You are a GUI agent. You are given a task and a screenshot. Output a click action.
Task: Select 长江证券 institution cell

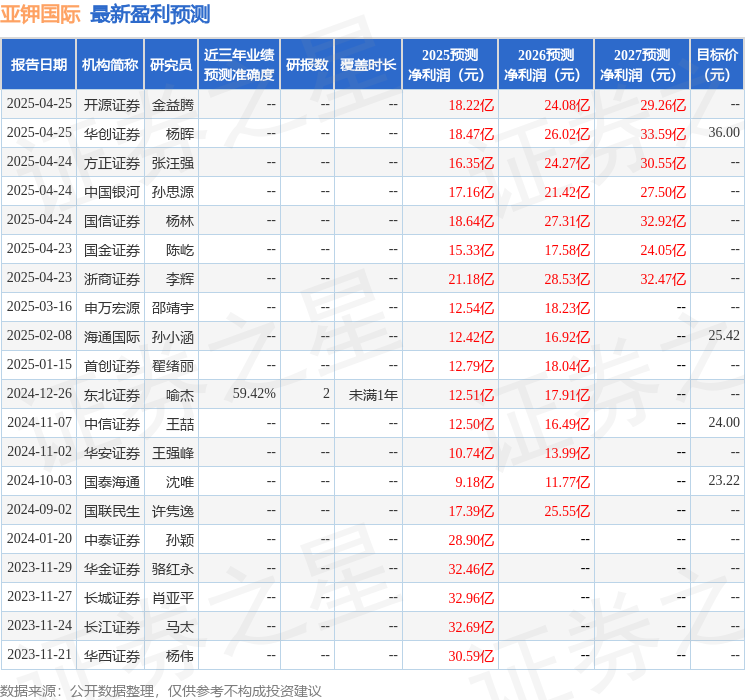click(x=112, y=626)
